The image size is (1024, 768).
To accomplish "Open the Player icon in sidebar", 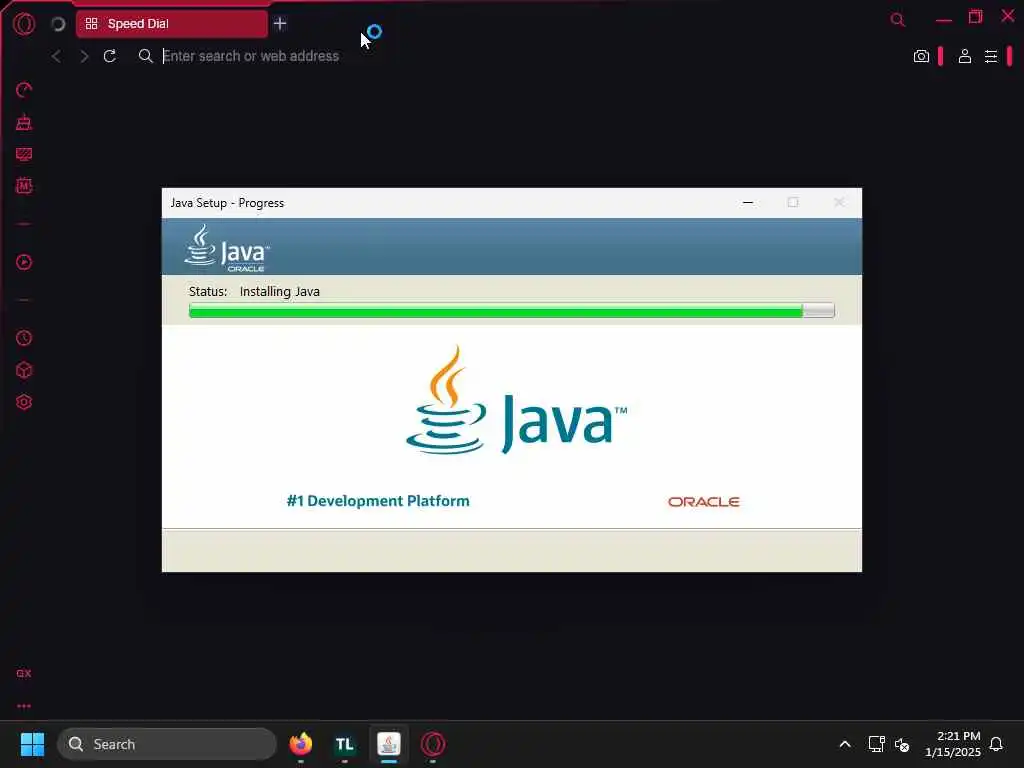I will (x=24, y=262).
